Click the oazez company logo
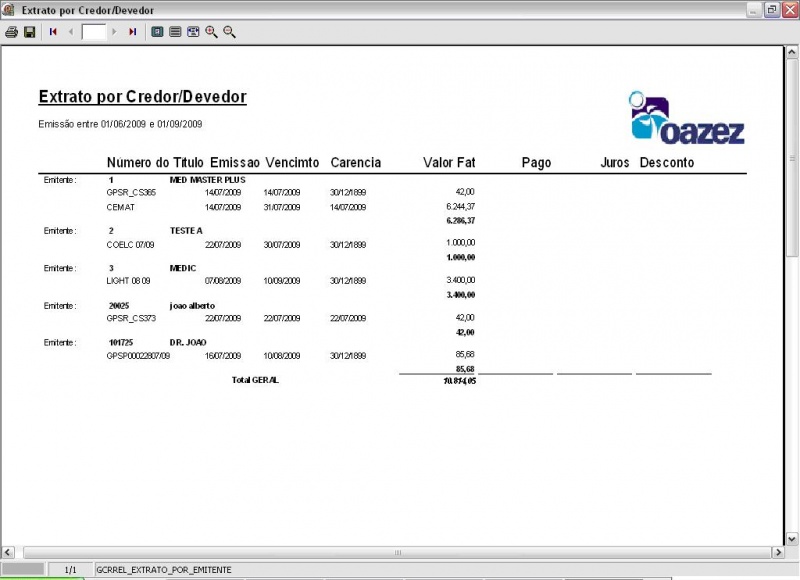The width and height of the screenshot is (800, 580). click(687, 118)
